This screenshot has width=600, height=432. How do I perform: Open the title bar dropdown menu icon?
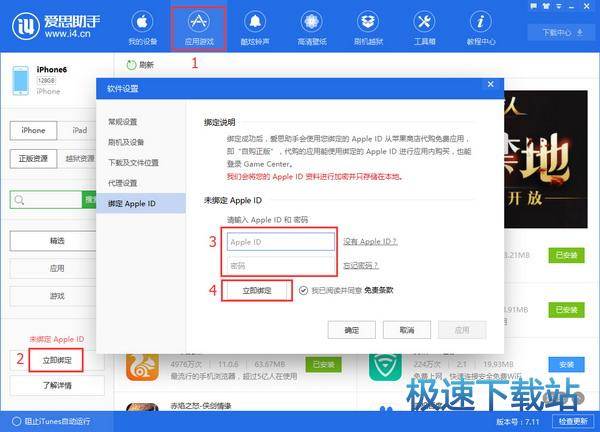(559, 6)
